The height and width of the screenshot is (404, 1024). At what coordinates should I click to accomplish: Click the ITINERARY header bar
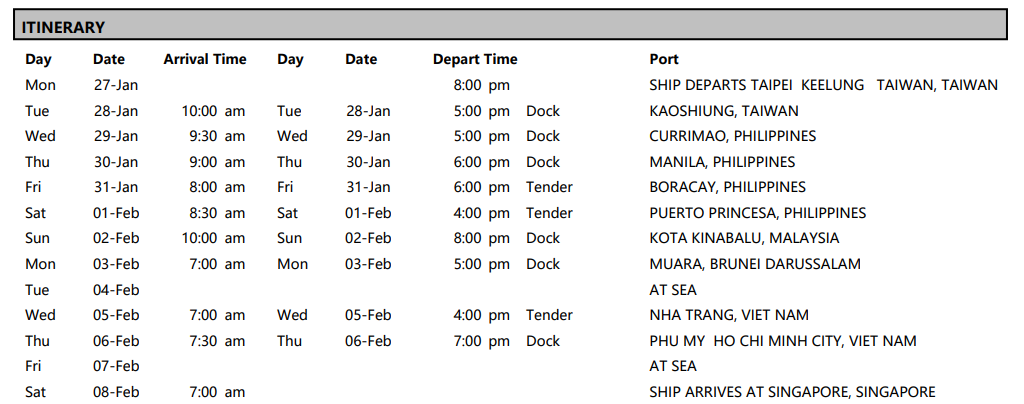pyautogui.click(x=510, y=27)
